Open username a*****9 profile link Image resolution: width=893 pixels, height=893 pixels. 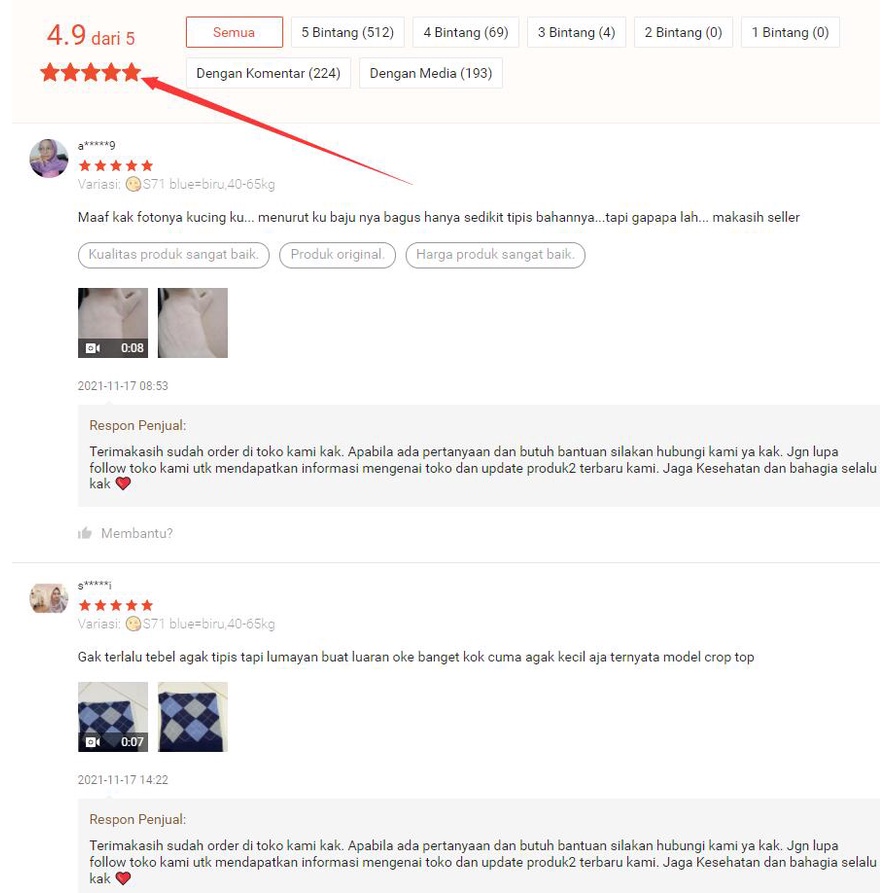point(96,146)
